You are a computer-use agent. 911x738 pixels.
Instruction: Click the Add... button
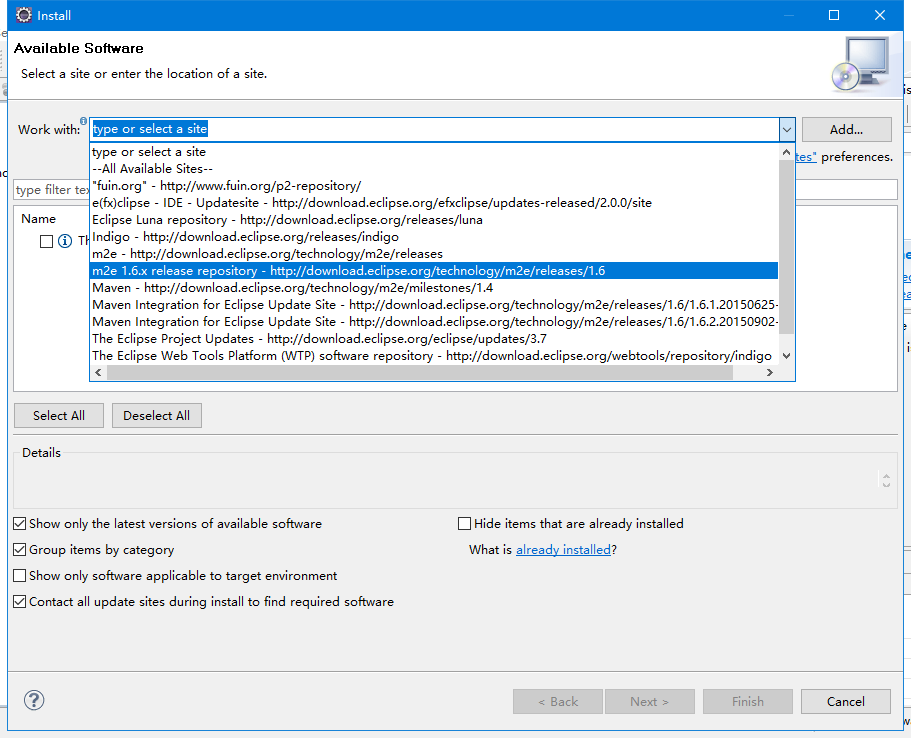[847, 130]
